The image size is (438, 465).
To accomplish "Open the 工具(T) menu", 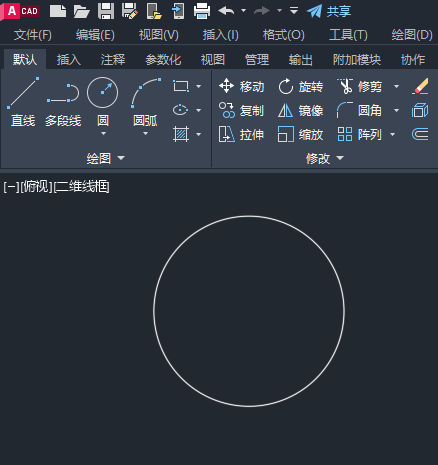I will (x=348, y=35).
